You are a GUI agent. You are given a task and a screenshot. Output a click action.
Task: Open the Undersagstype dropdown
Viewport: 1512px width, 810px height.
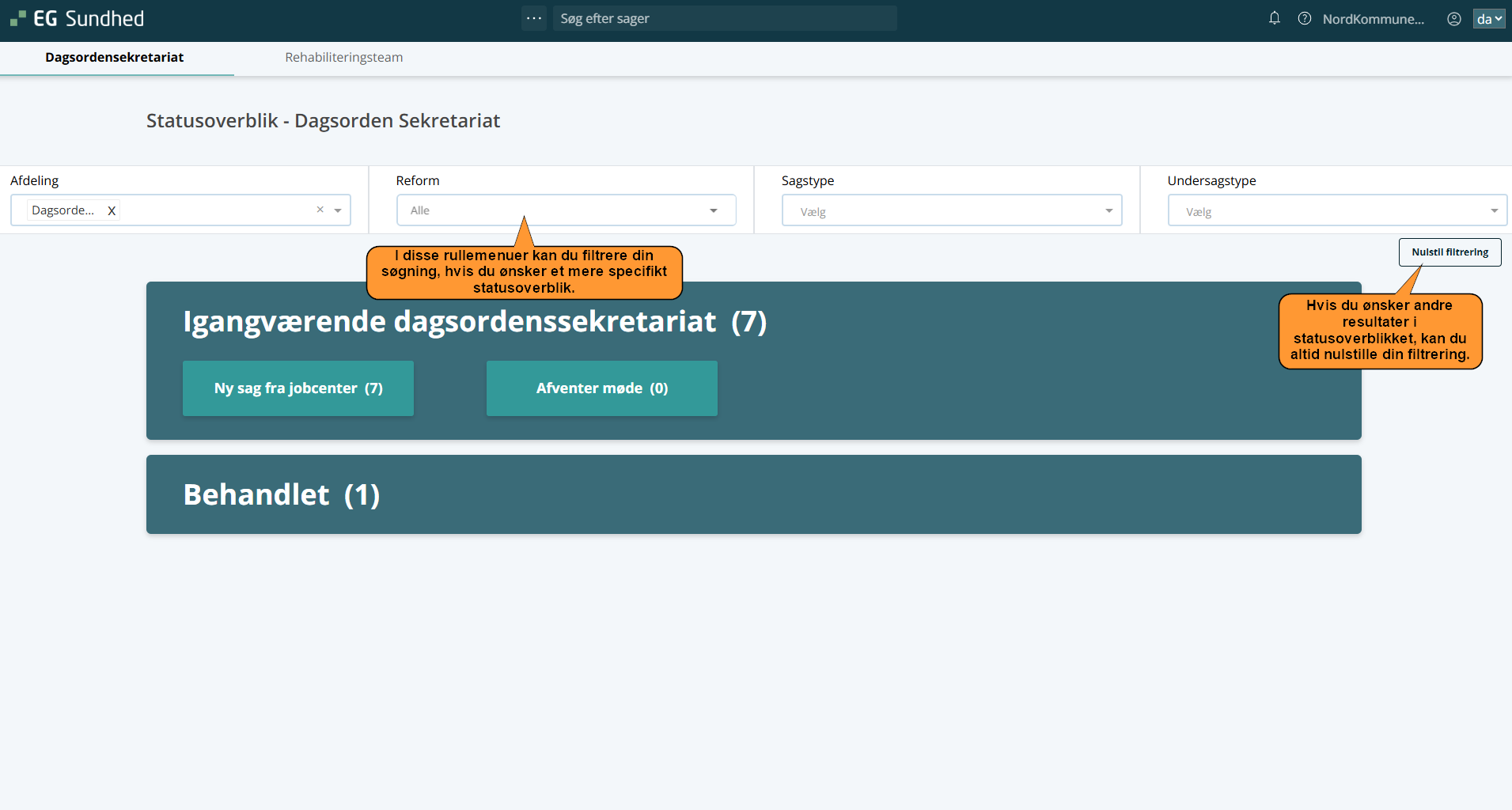click(1336, 210)
